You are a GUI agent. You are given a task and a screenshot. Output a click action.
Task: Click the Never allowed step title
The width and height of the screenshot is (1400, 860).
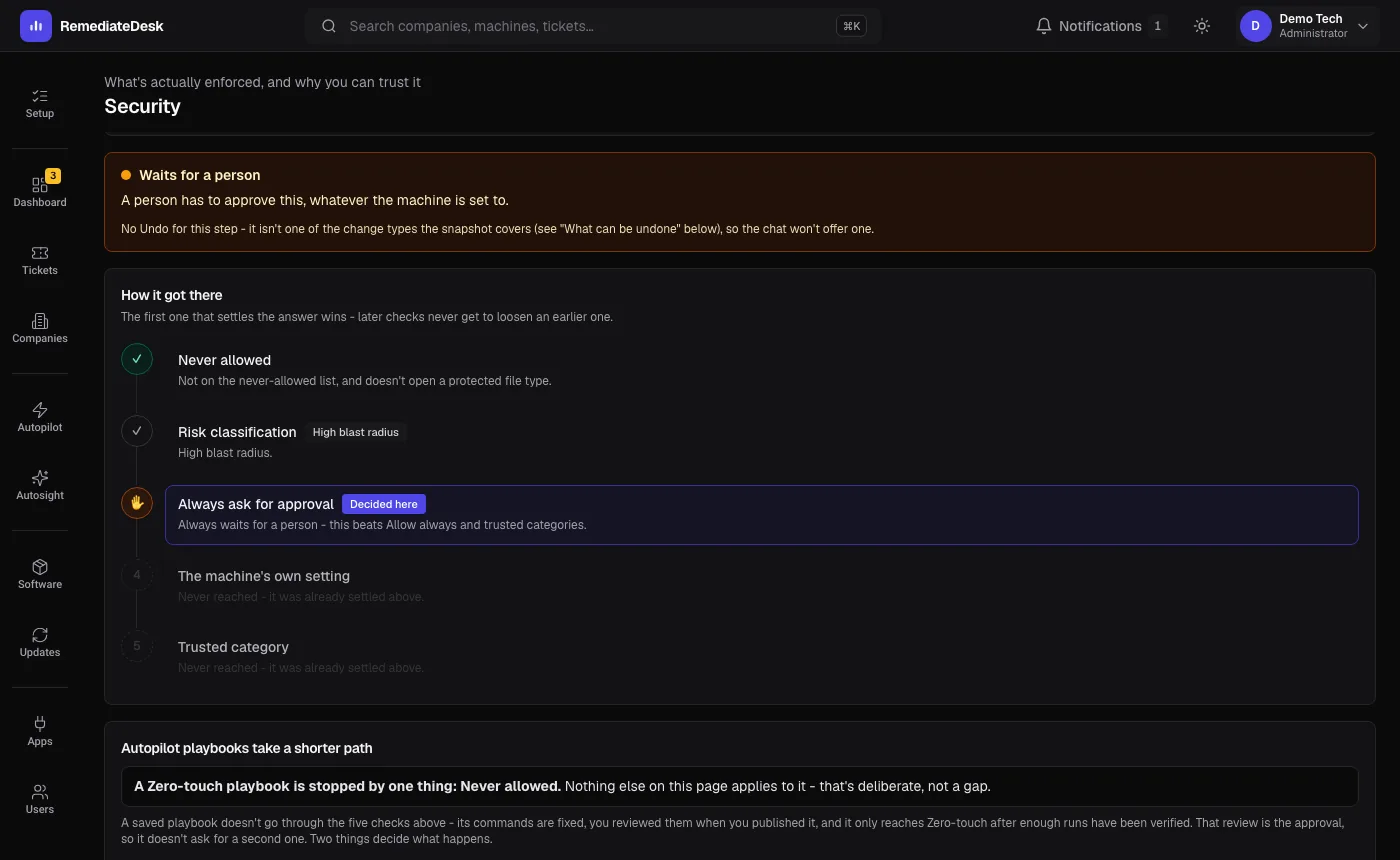coord(224,360)
